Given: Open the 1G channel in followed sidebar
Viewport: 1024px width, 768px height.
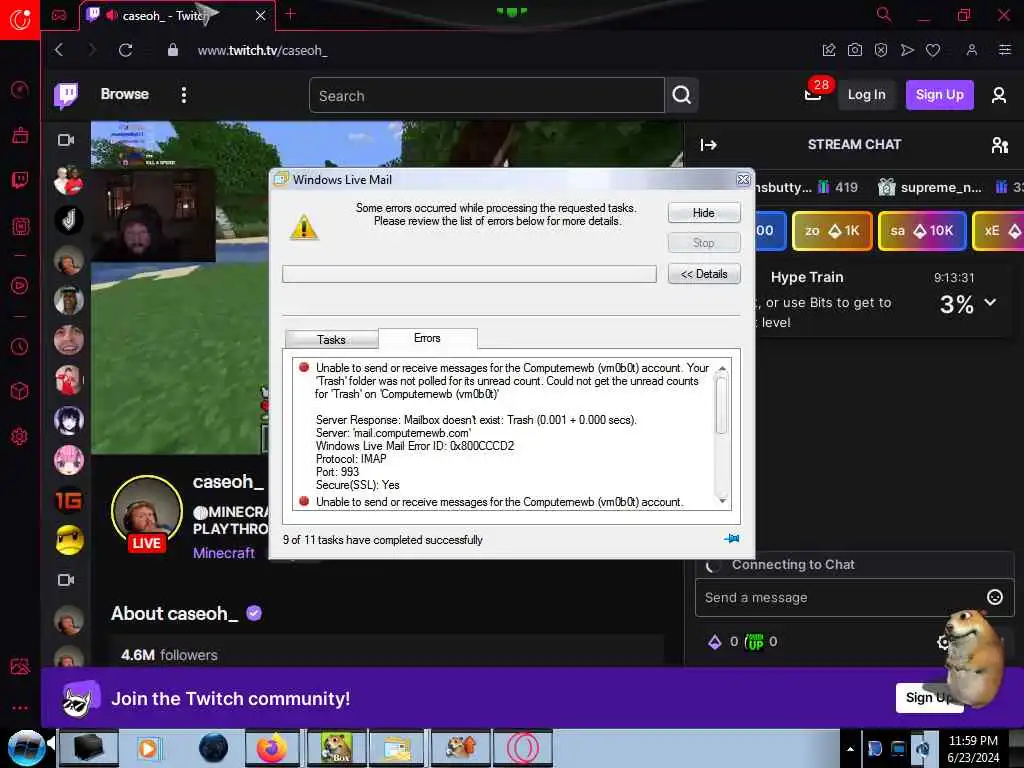Looking at the screenshot, I should pyautogui.click(x=69, y=501).
